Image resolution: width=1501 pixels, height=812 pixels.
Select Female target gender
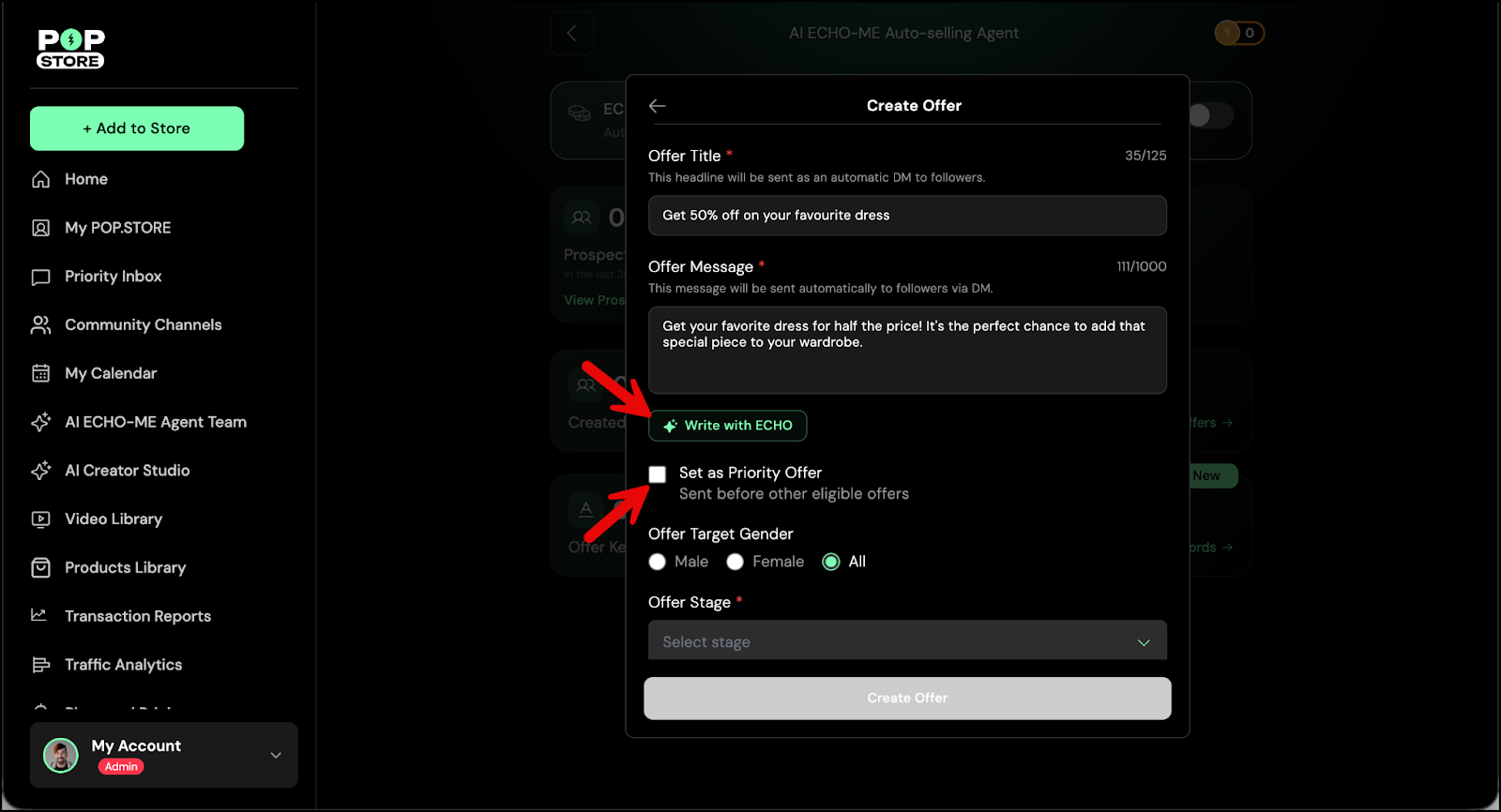point(735,562)
